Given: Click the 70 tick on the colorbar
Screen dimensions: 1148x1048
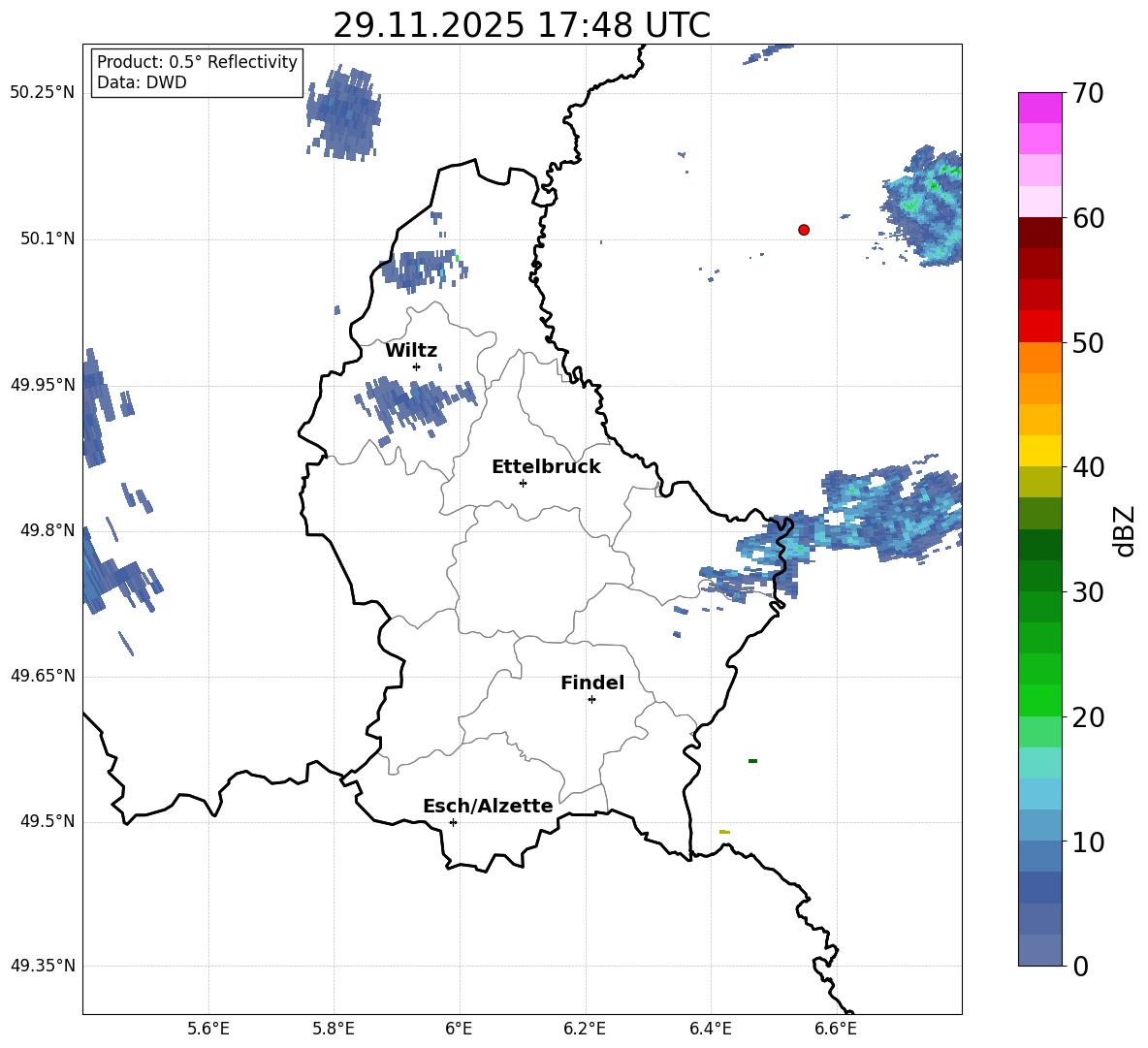Looking at the screenshot, I should click(1088, 93).
